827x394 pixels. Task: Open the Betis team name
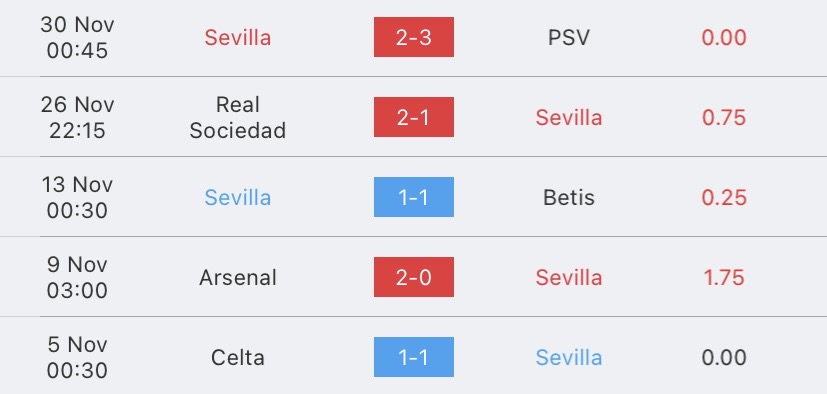pyautogui.click(x=569, y=197)
